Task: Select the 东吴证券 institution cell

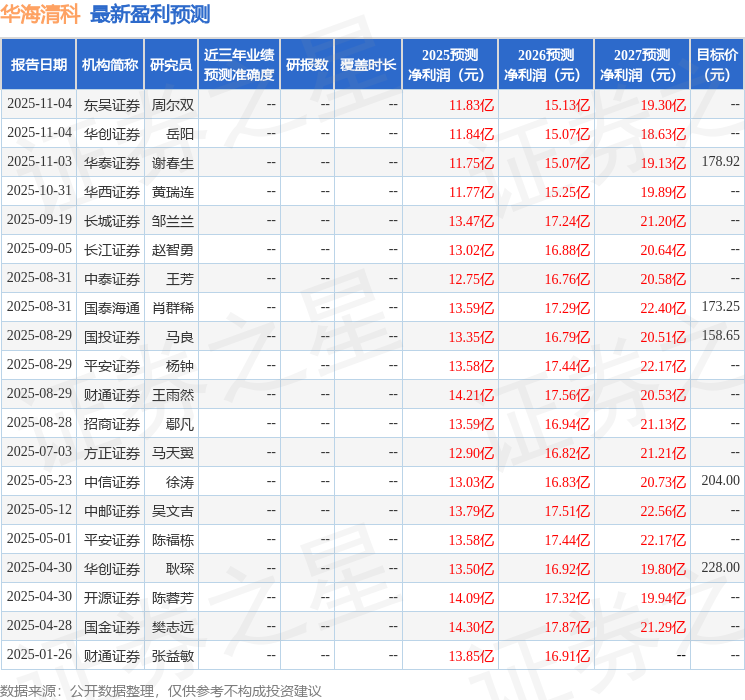Action: point(112,105)
